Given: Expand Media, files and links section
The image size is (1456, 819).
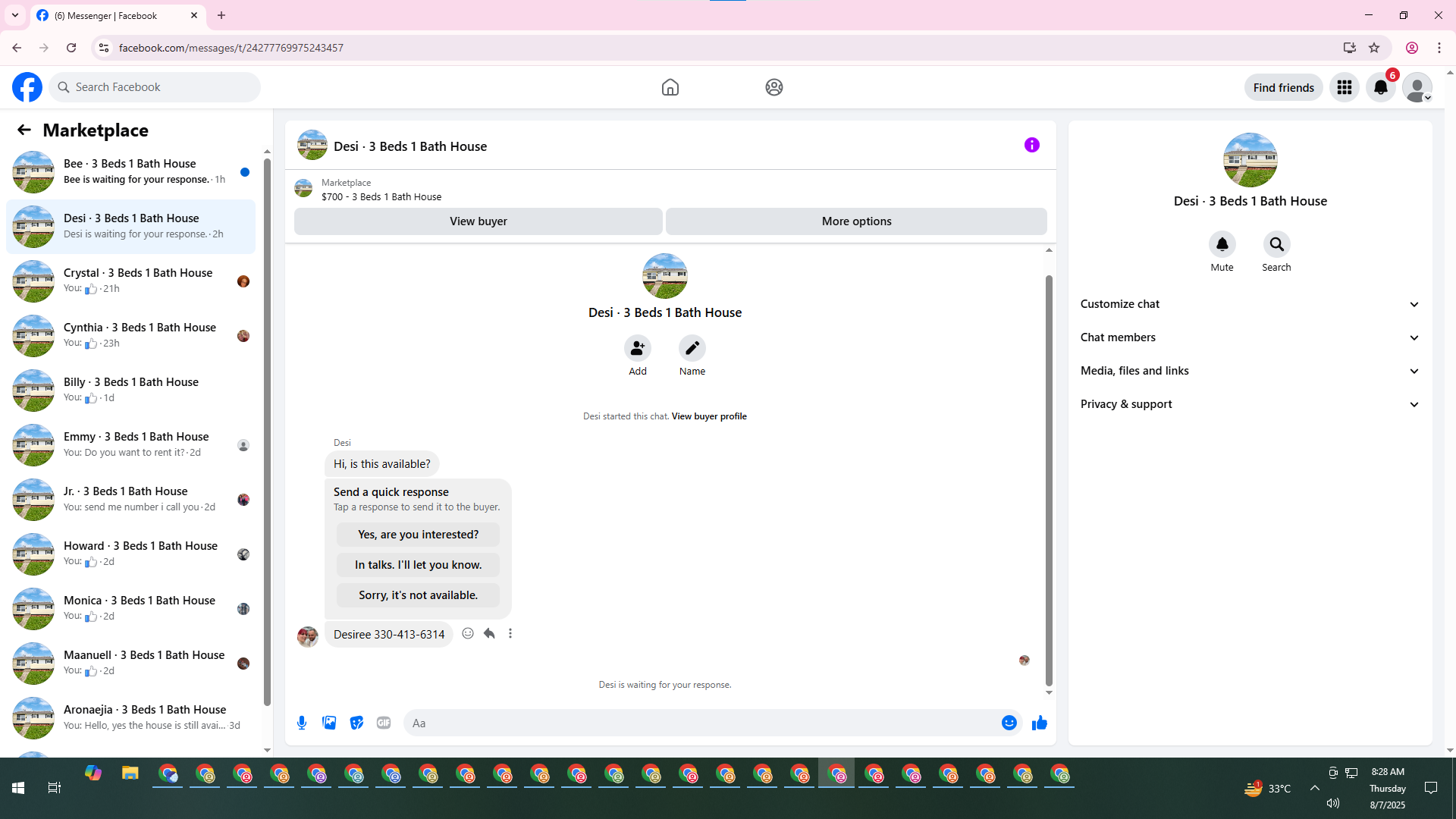Looking at the screenshot, I should click(1250, 371).
